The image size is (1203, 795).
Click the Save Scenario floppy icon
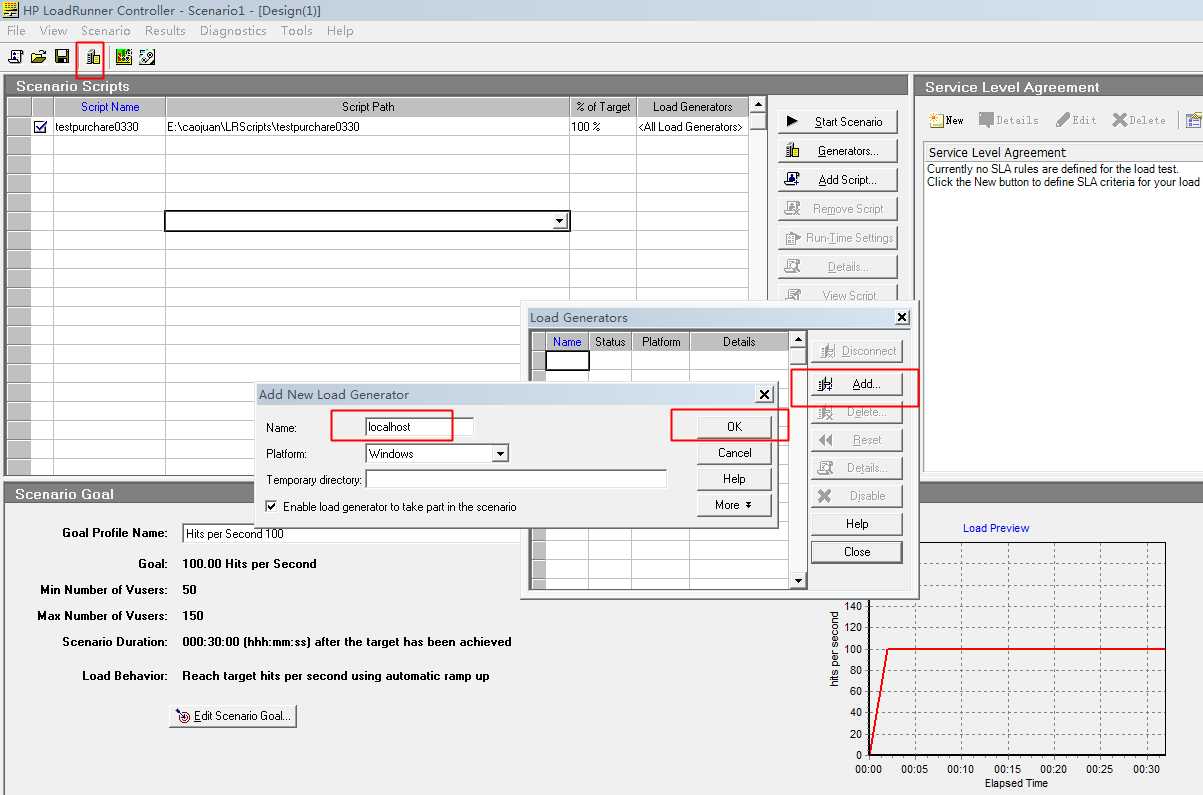[62, 57]
